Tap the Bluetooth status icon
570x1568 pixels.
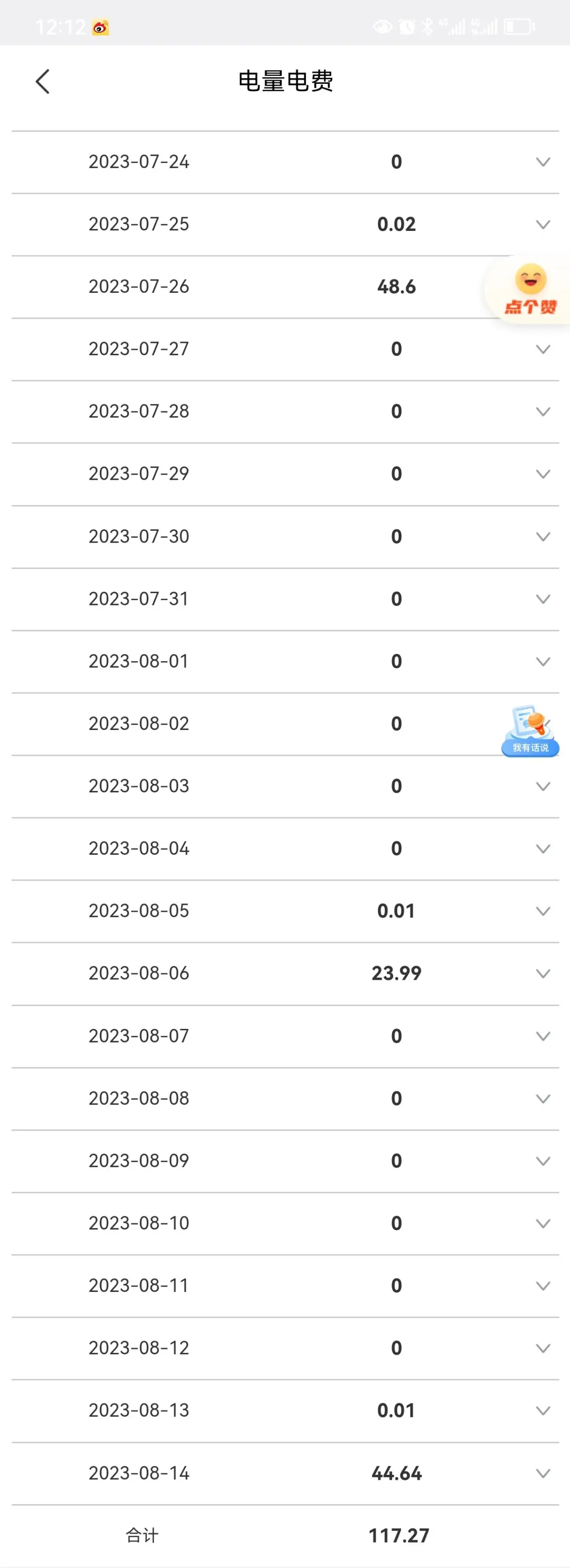[427, 27]
